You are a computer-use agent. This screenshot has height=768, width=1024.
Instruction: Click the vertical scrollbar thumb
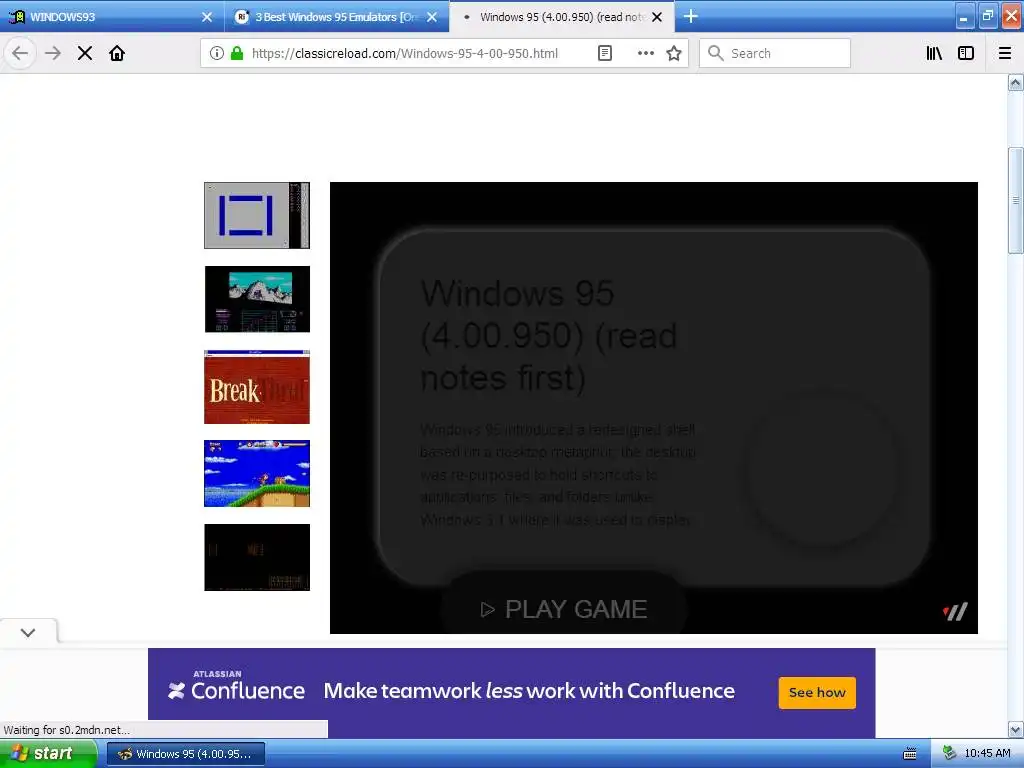click(x=1016, y=200)
